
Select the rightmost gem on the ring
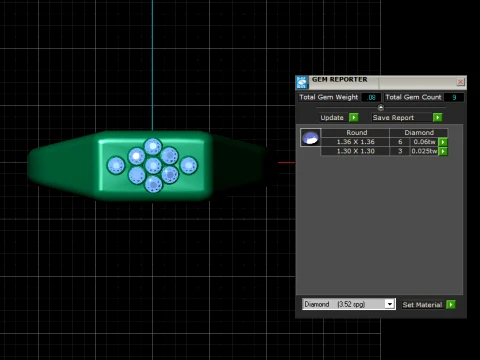point(189,165)
